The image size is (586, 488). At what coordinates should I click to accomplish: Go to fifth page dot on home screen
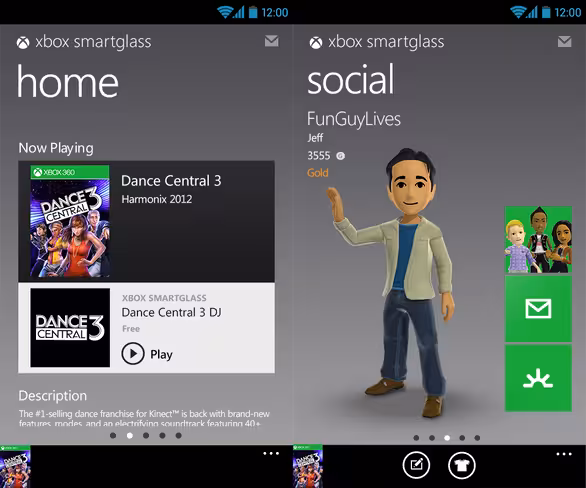tap(179, 435)
